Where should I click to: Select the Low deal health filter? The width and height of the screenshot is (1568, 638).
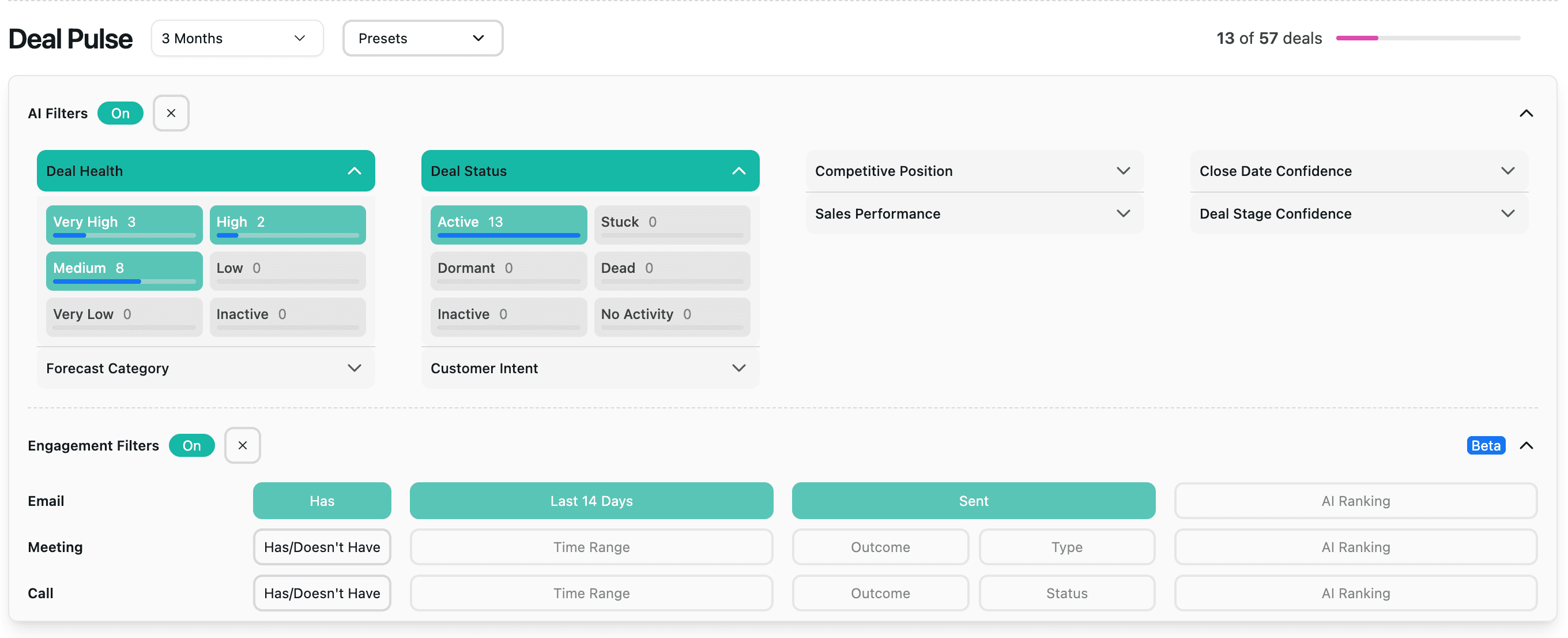[x=287, y=271]
